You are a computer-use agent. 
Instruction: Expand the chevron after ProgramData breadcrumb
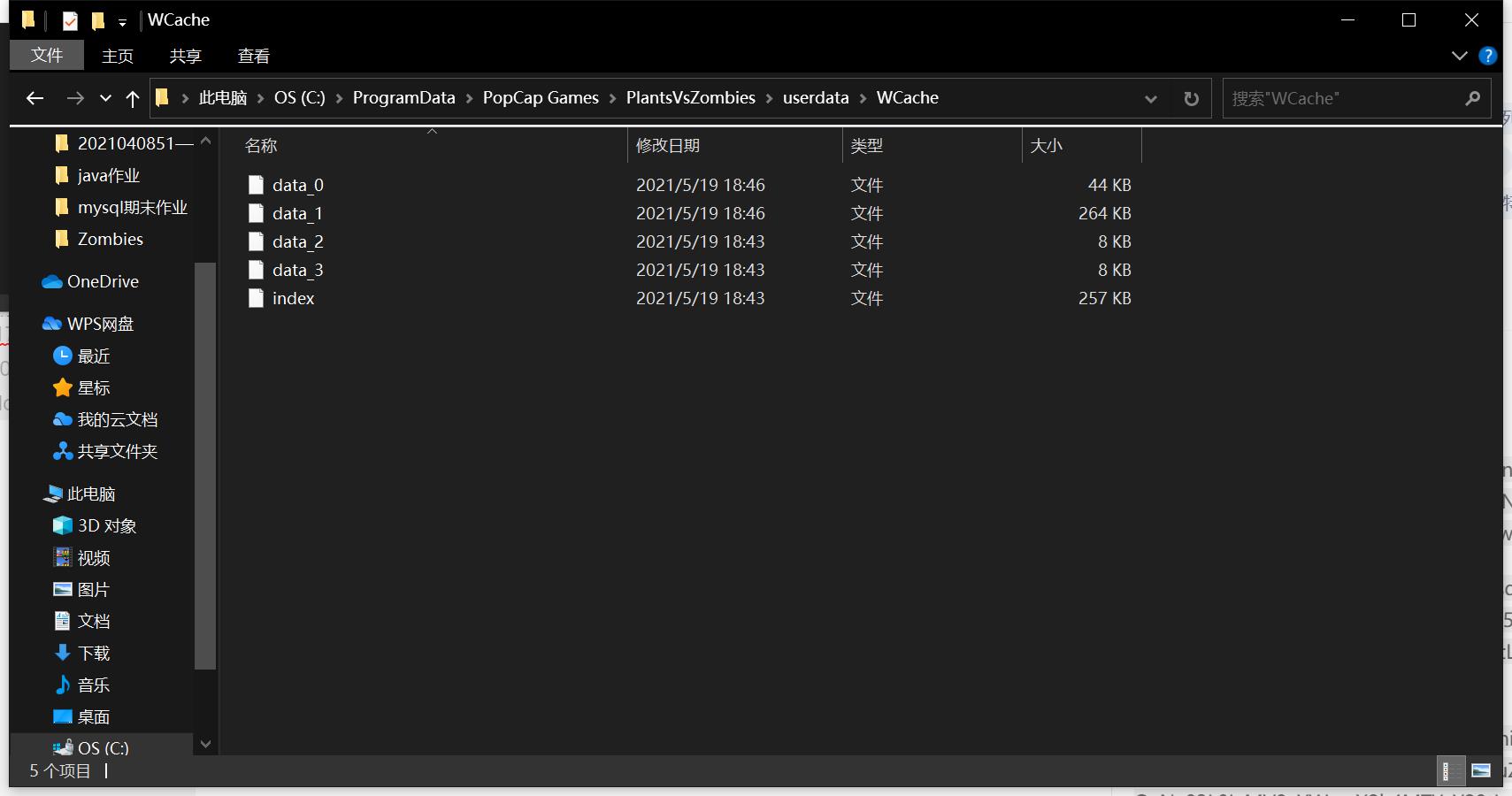(469, 98)
